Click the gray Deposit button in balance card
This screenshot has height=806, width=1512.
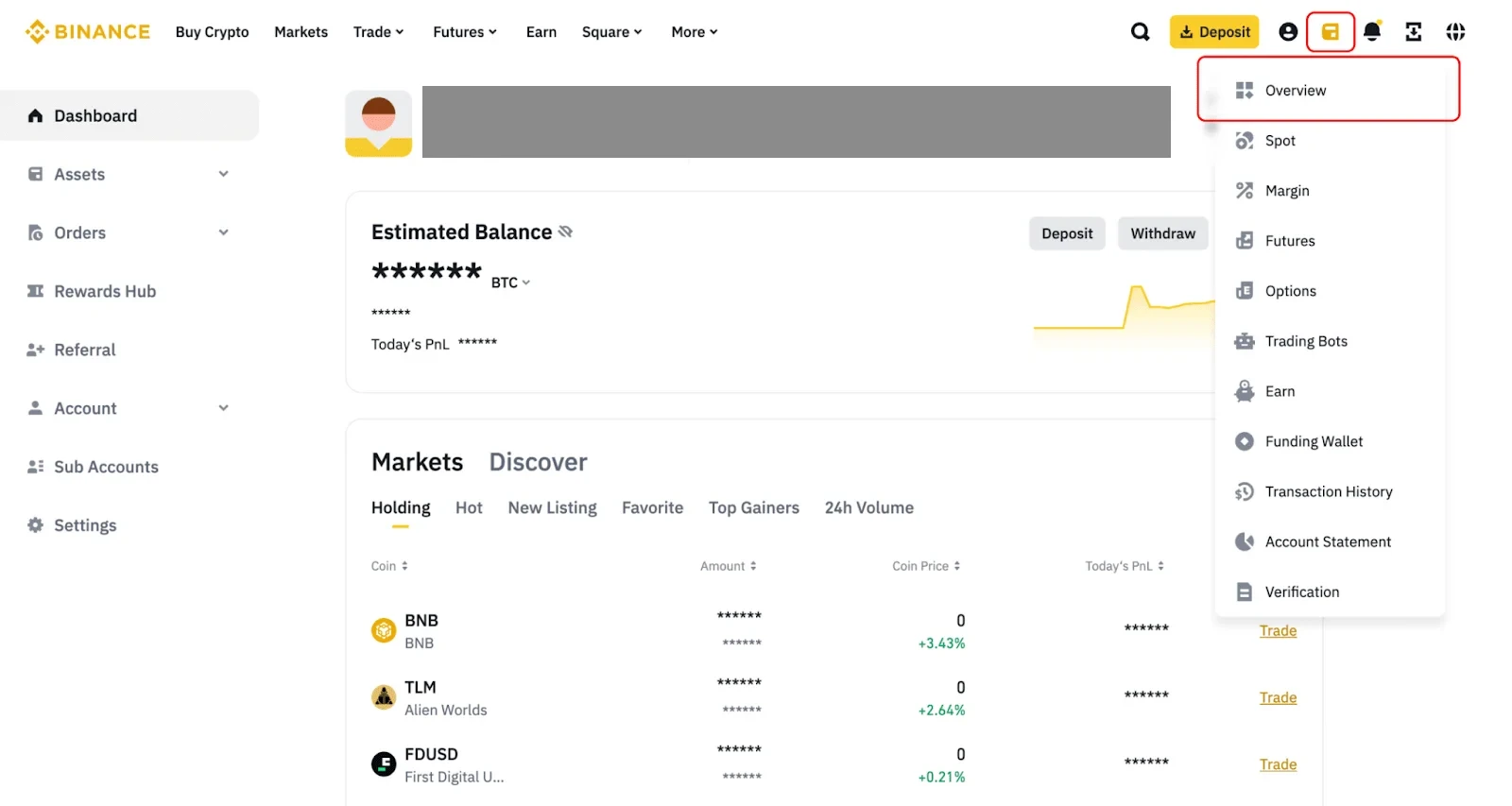1067,233
